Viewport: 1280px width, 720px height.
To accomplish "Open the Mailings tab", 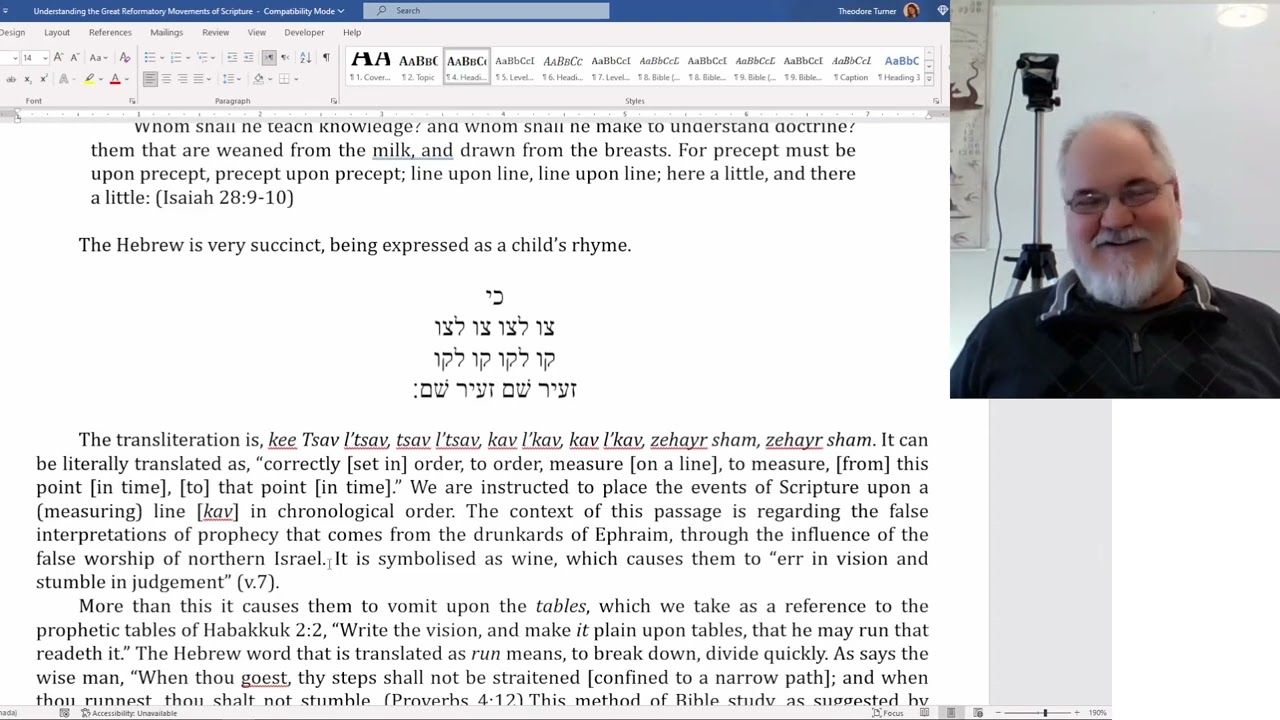I will 166,32.
